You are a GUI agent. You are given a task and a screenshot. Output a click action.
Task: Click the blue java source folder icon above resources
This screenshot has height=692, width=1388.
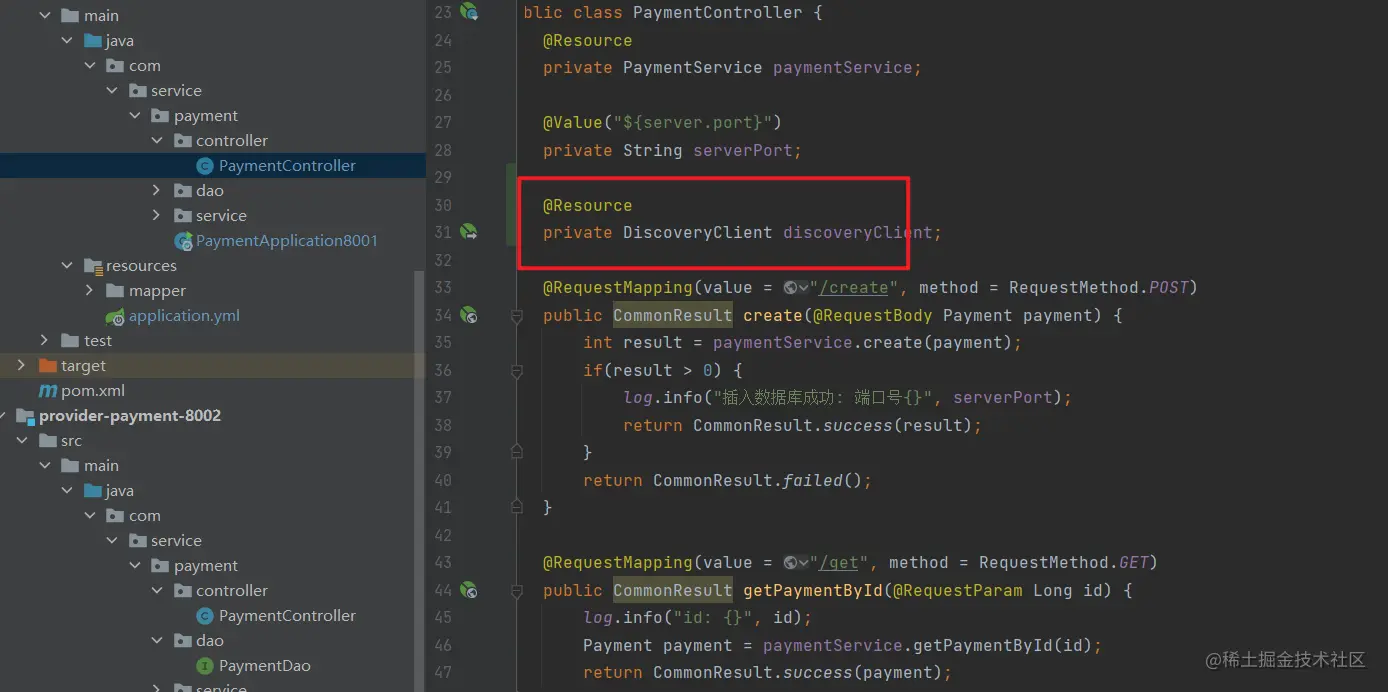pyautogui.click(x=93, y=41)
